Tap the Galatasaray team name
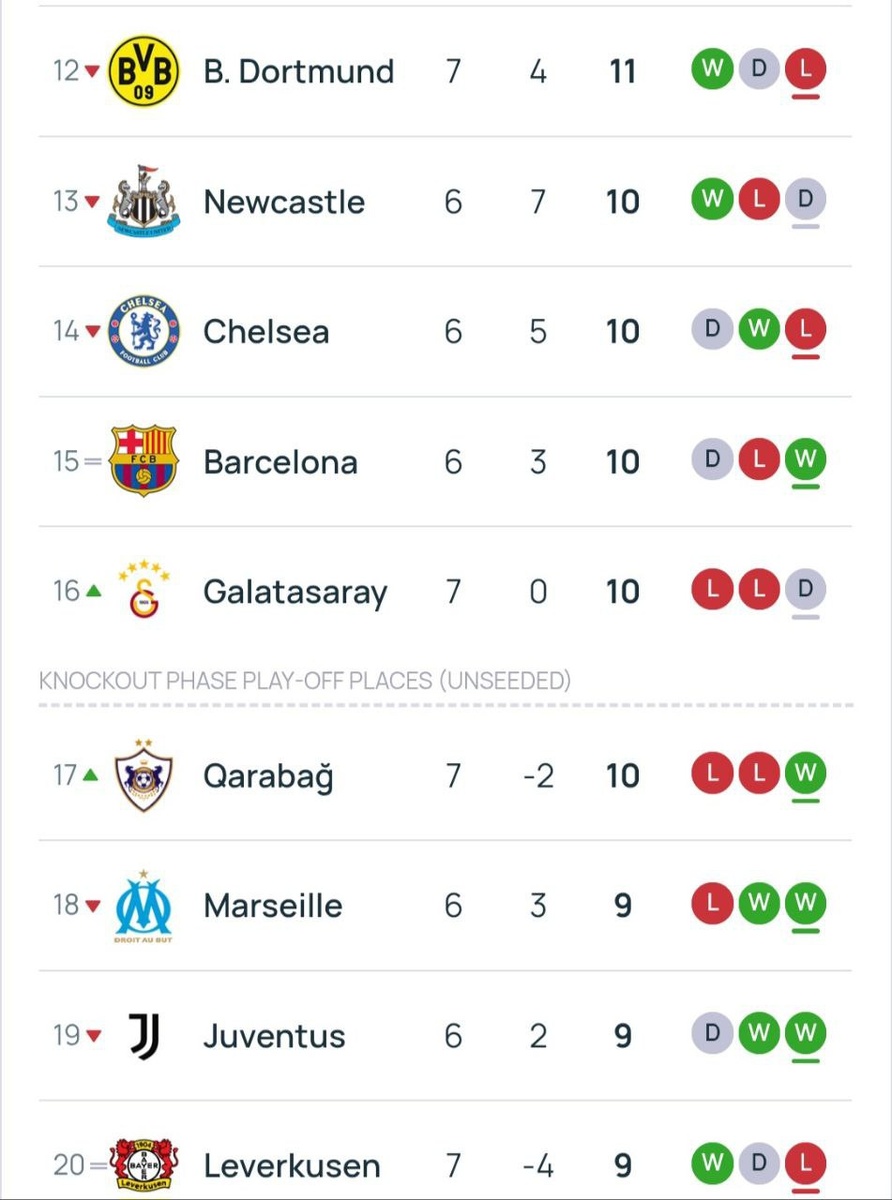Viewport: 892px width, 1200px height. 295,591
